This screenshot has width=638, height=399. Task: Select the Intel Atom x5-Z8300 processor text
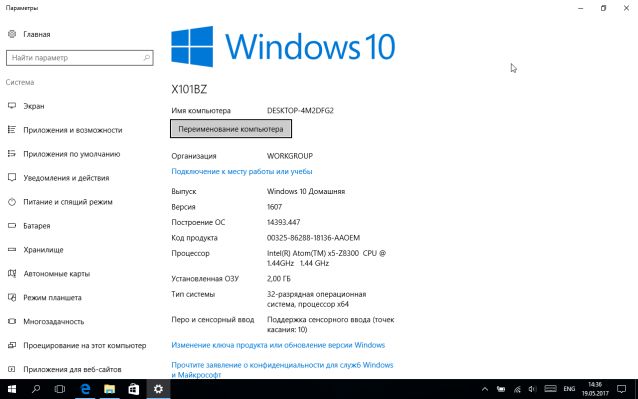tap(326, 258)
